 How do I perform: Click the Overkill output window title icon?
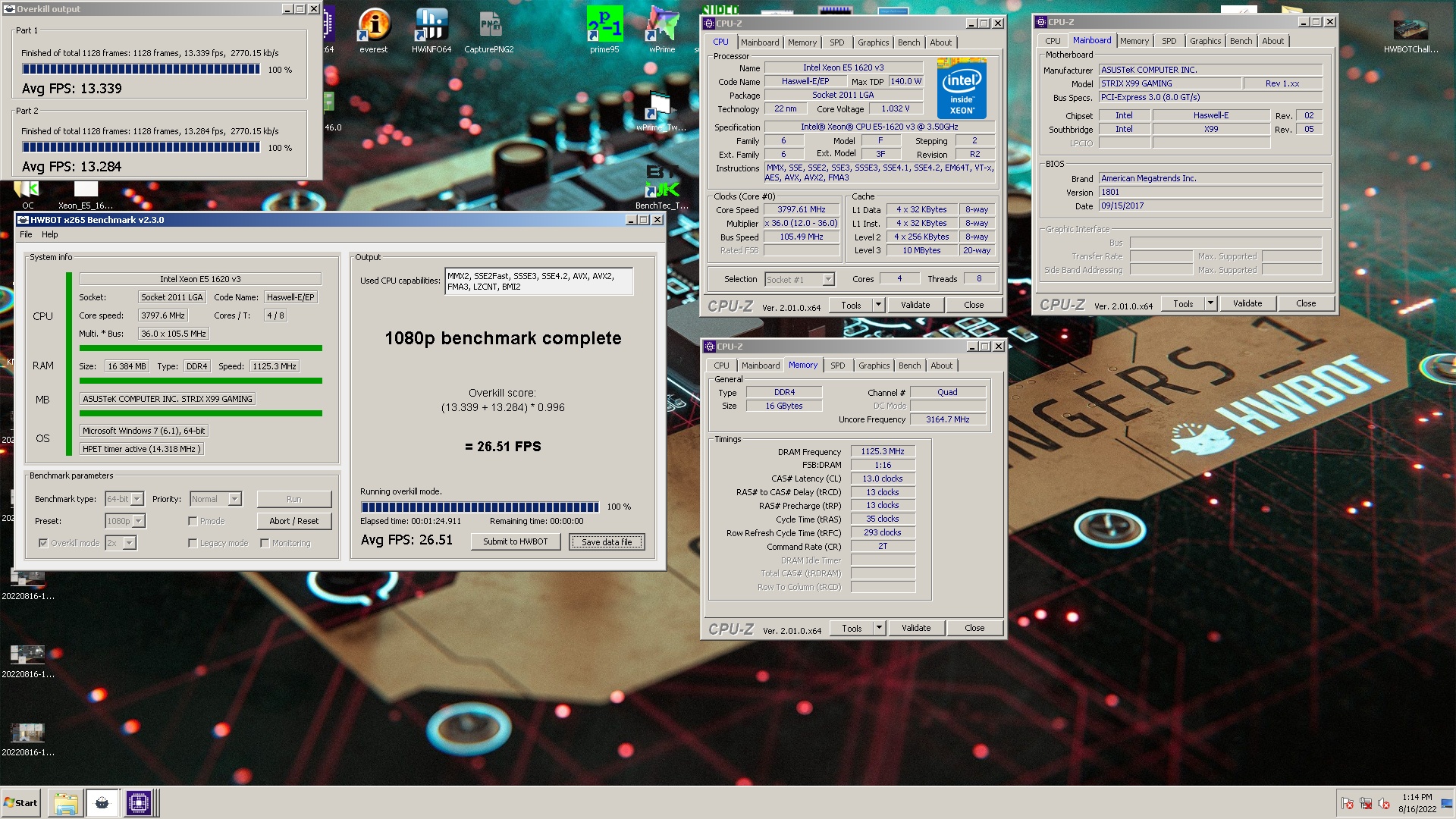[10, 9]
